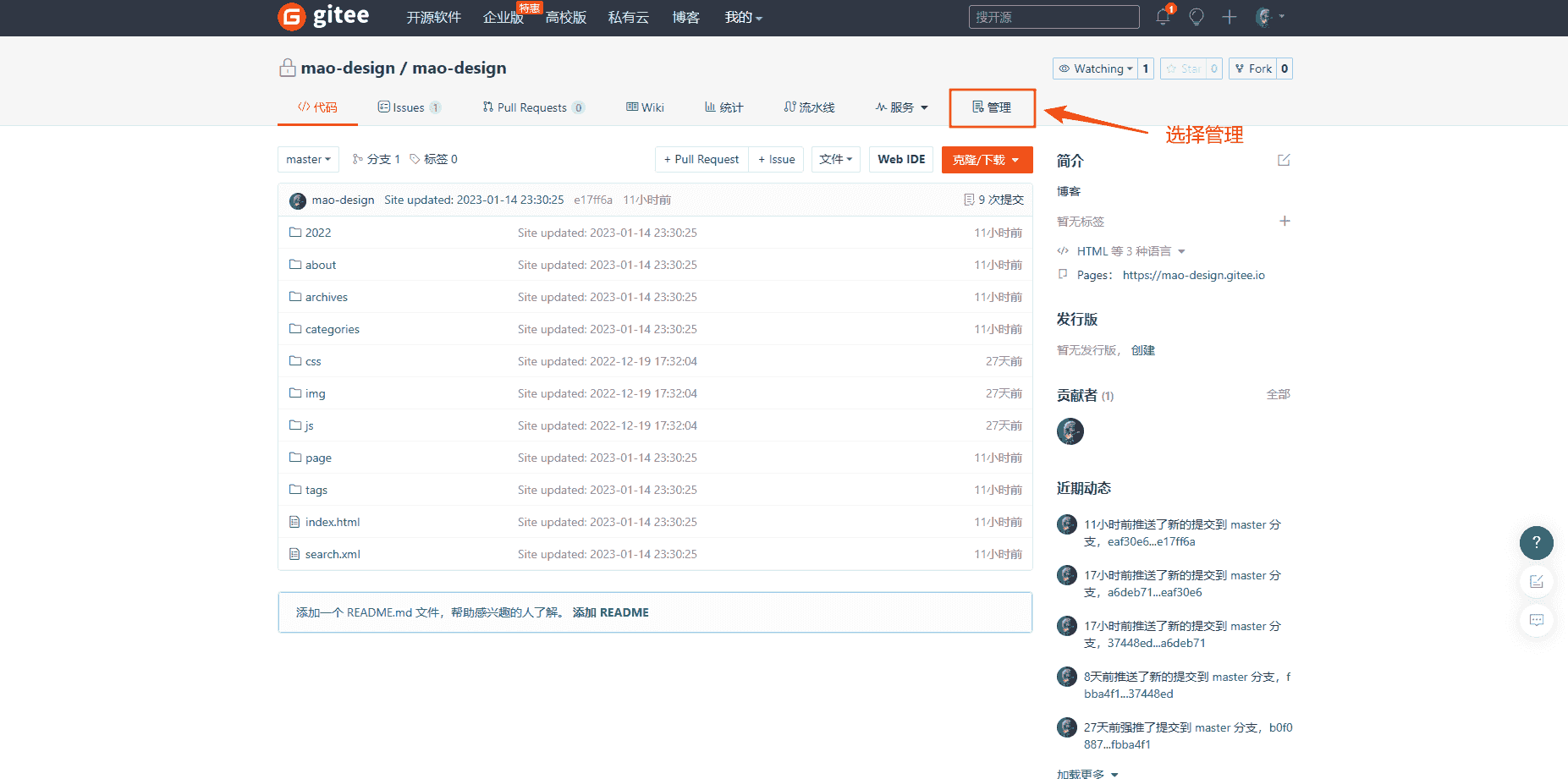Switch to the 管理 tab
Image resolution: width=1568 pixels, height=779 pixels.
click(x=992, y=107)
